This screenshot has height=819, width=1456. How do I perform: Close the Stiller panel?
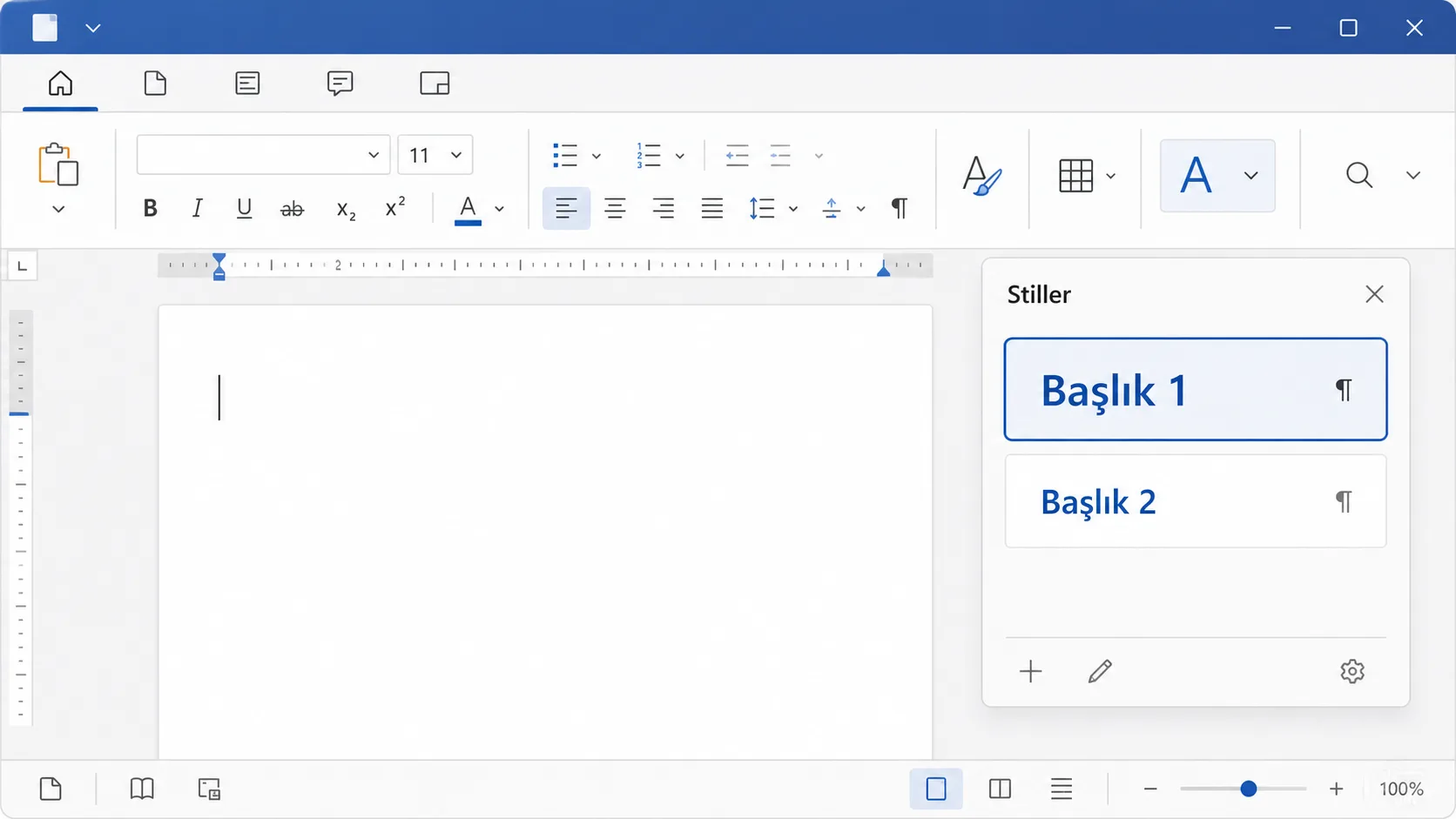click(x=1374, y=294)
